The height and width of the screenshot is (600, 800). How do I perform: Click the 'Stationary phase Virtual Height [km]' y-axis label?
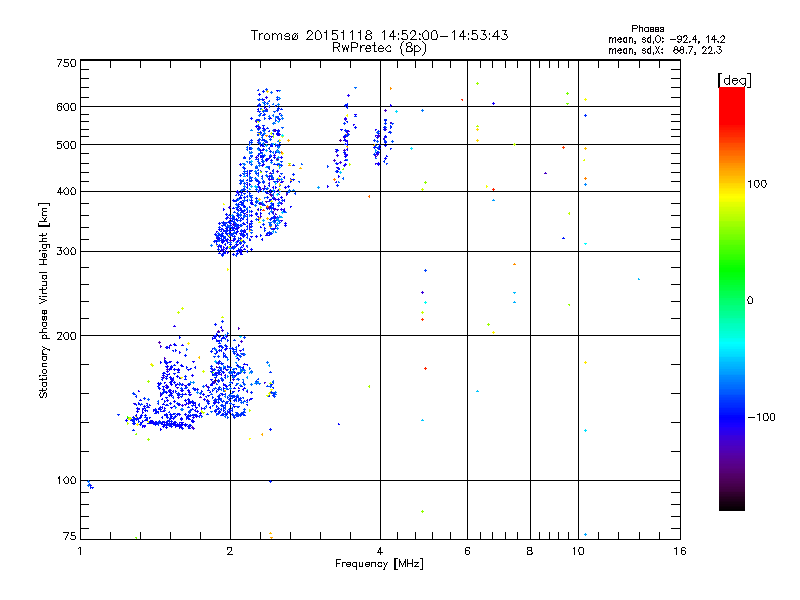[43, 301]
